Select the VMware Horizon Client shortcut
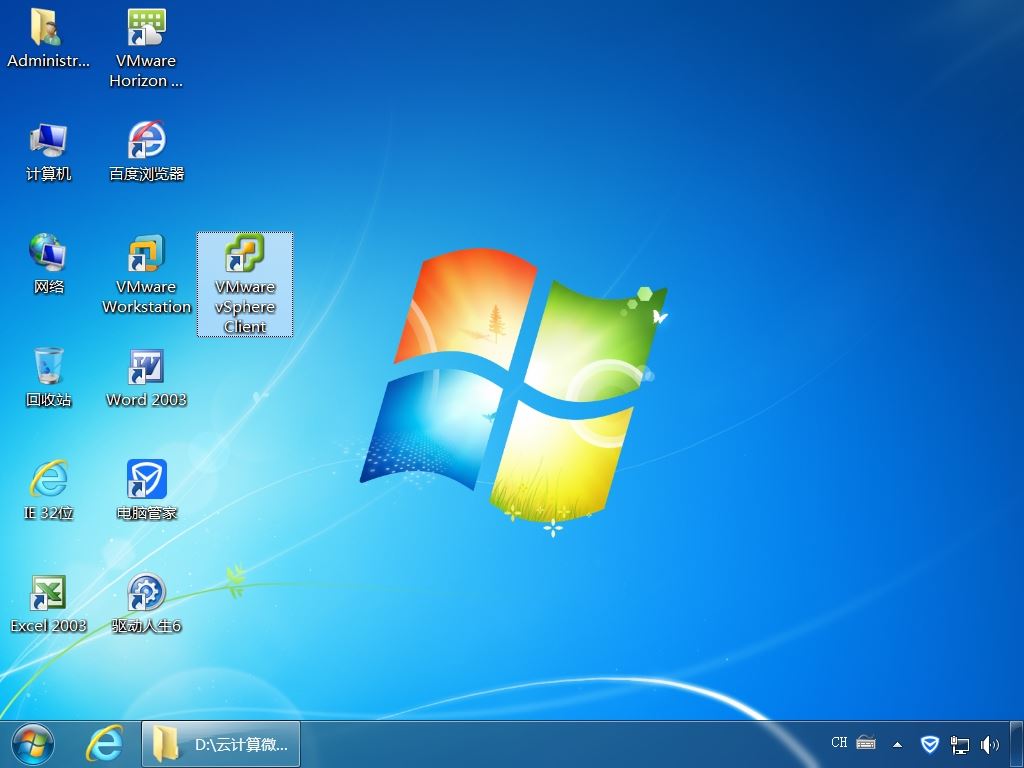 [146, 48]
